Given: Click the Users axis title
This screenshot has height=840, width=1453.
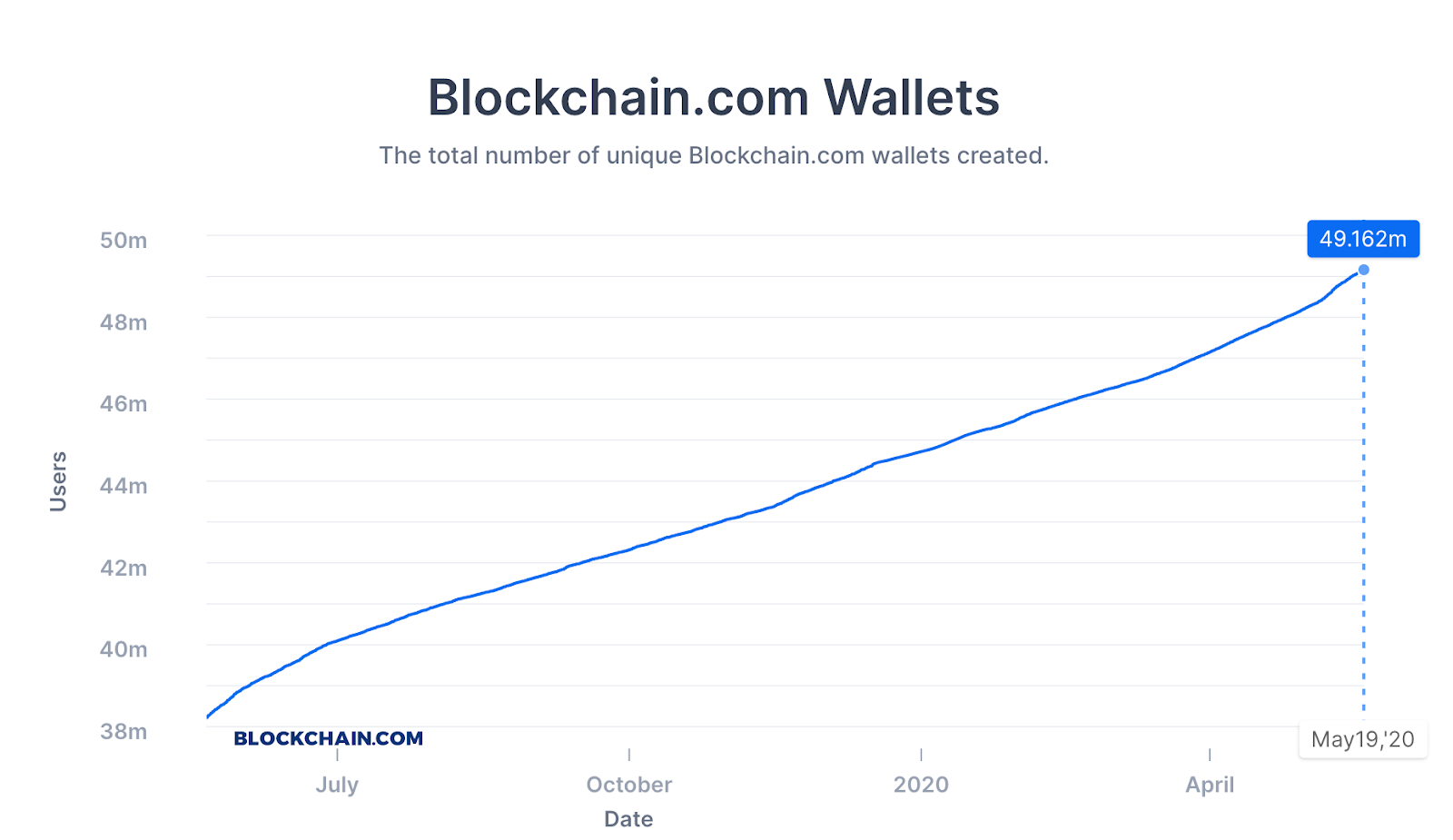Looking at the screenshot, I should (x=58, y=481).
